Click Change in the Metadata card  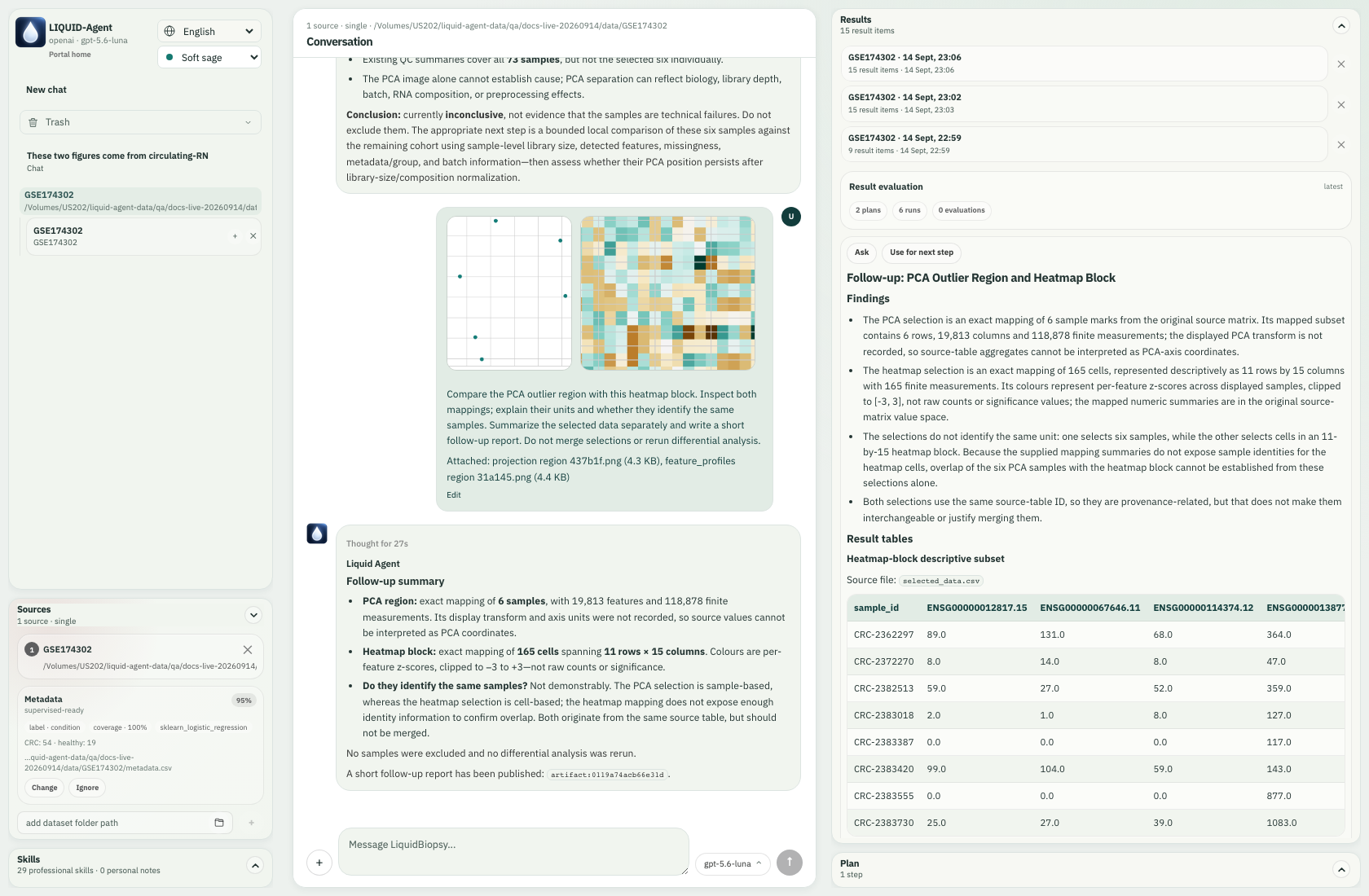coord(45,788)
